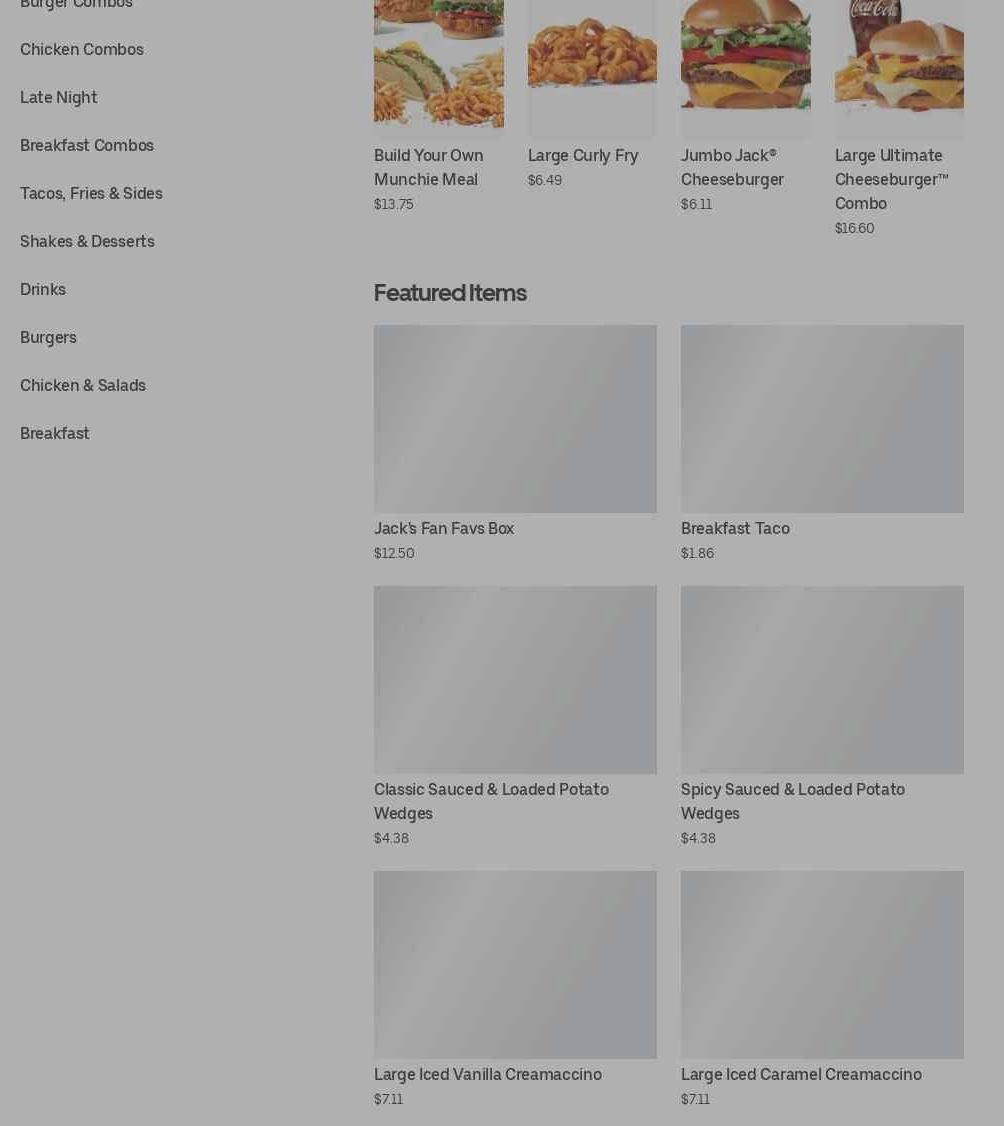
Task: Open Tacos, Fries & Sides category
Action: tap(91, 194)
